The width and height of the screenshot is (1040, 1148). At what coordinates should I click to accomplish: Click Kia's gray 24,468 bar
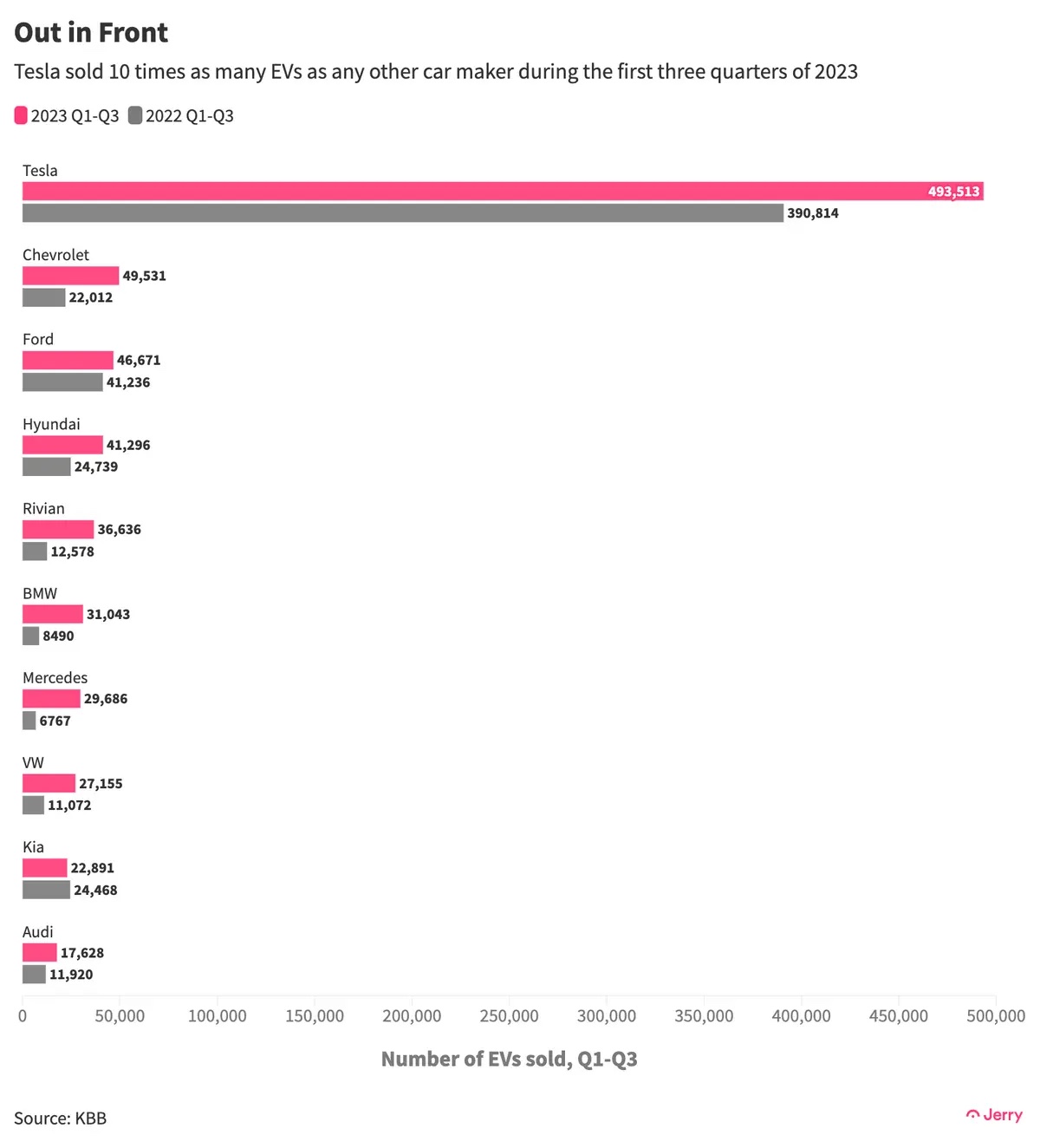46,890
